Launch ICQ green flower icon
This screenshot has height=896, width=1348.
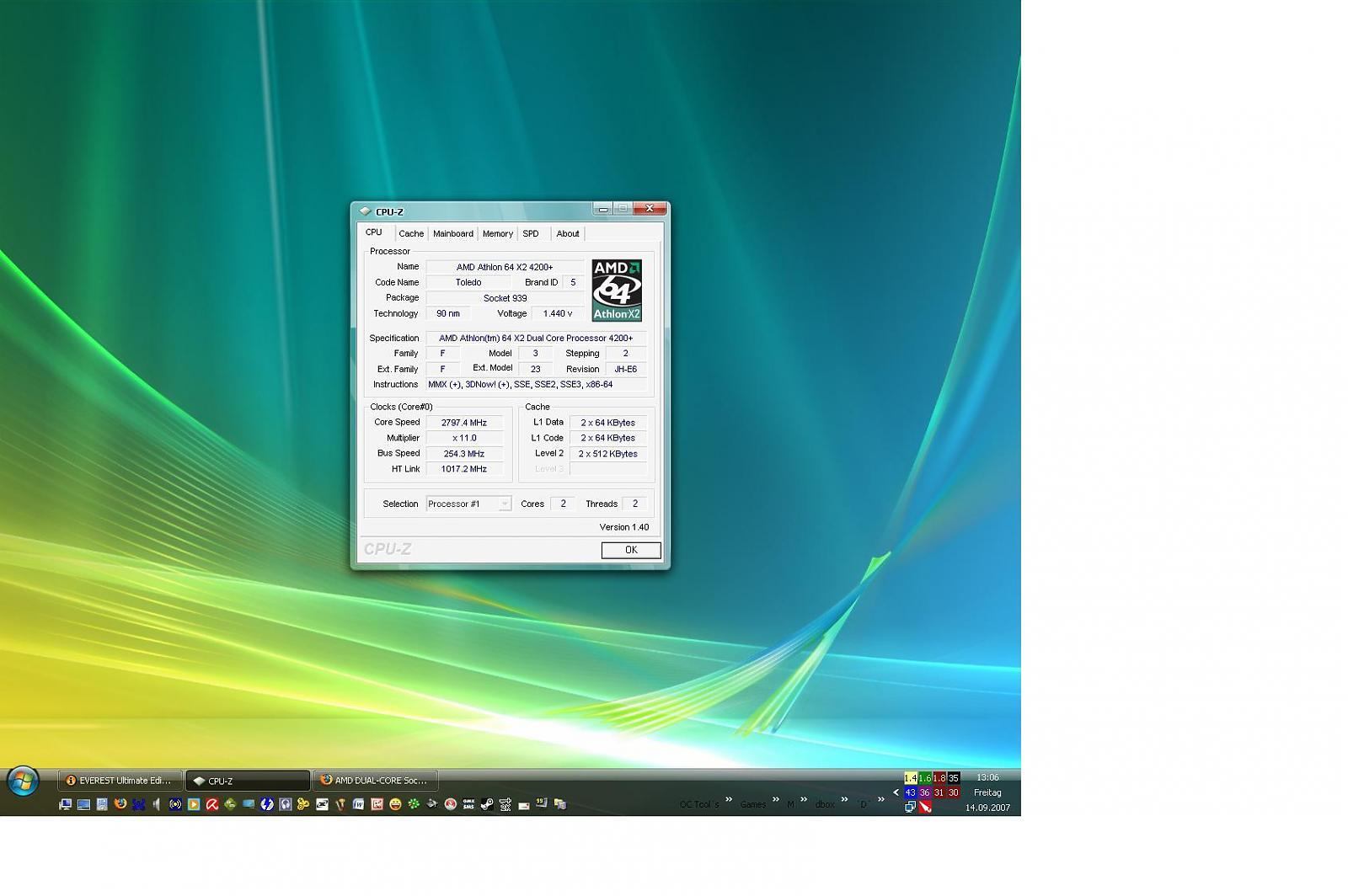pos(414,804)
